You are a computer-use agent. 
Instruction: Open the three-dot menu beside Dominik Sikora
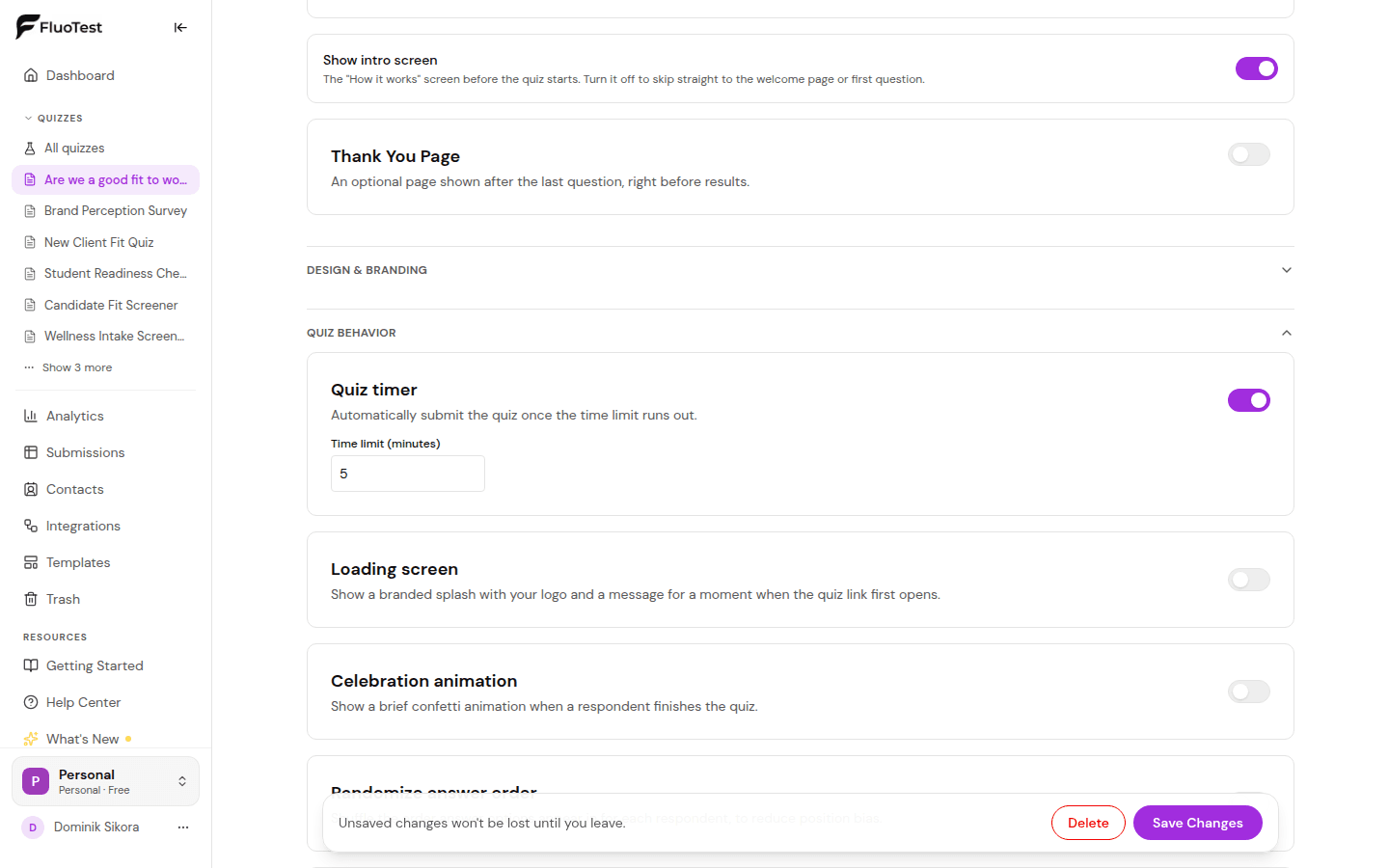(183, 827)
